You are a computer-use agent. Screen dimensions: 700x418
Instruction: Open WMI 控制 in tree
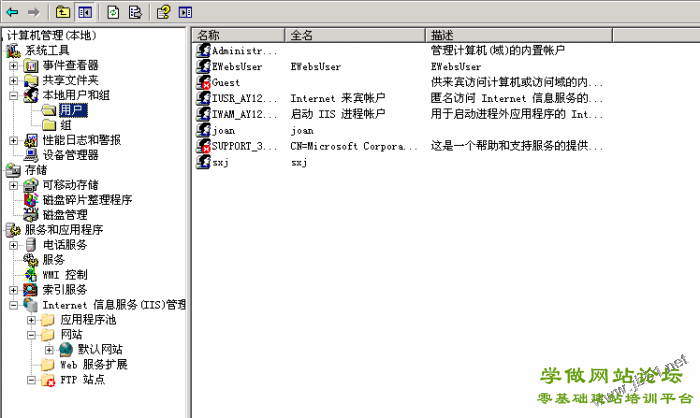(x=65, y=275)
